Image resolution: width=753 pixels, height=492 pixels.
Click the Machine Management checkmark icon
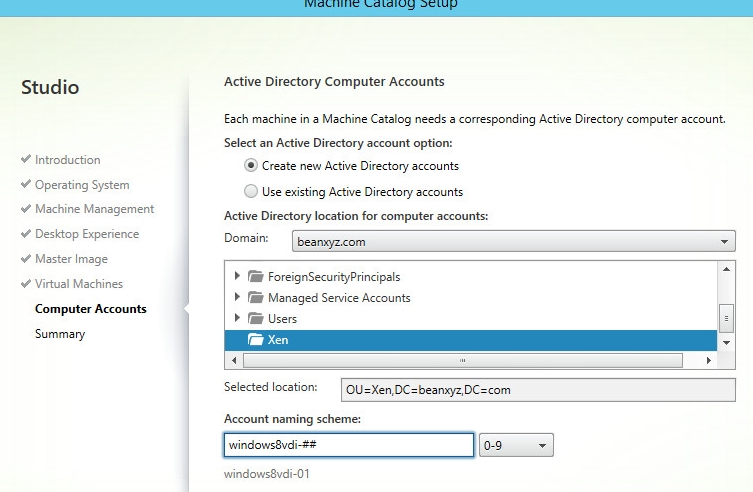pyautogui.click(x=26, y=208)
